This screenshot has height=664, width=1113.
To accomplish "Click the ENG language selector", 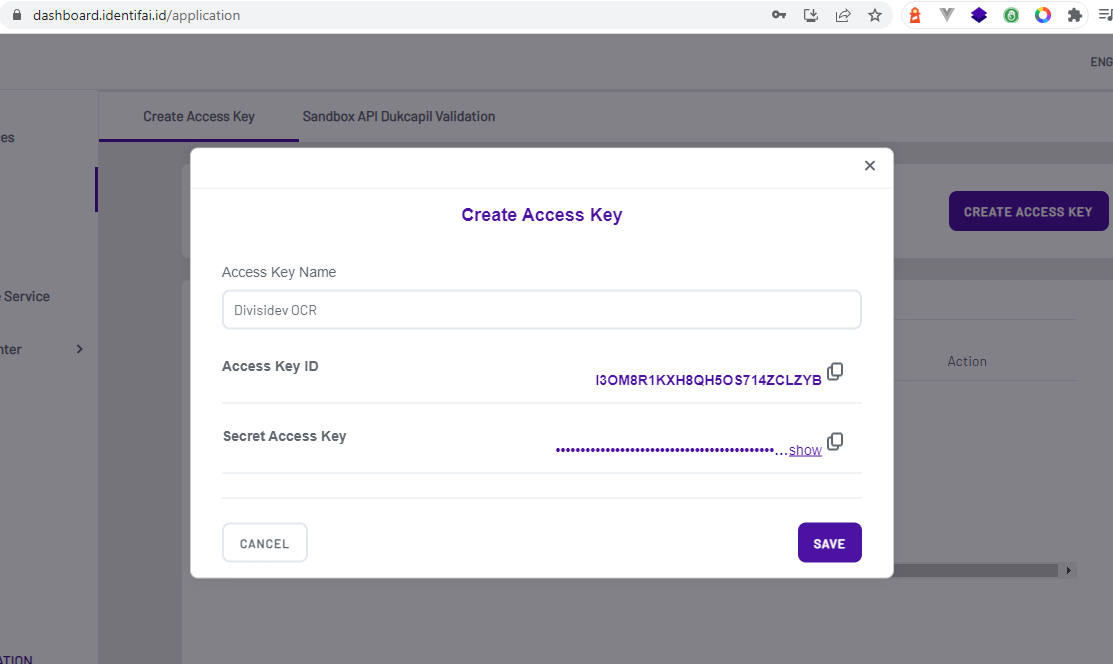I will coord(1101,62).
